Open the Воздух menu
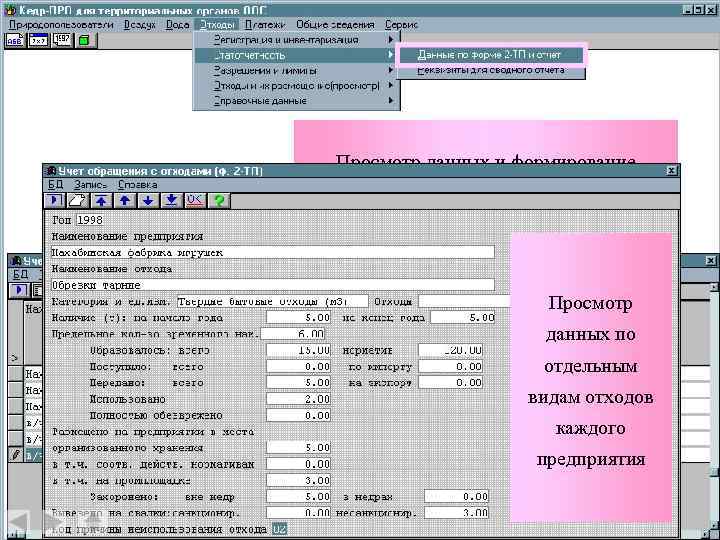This screenshot has width=720, height=540. coord(140,25)
